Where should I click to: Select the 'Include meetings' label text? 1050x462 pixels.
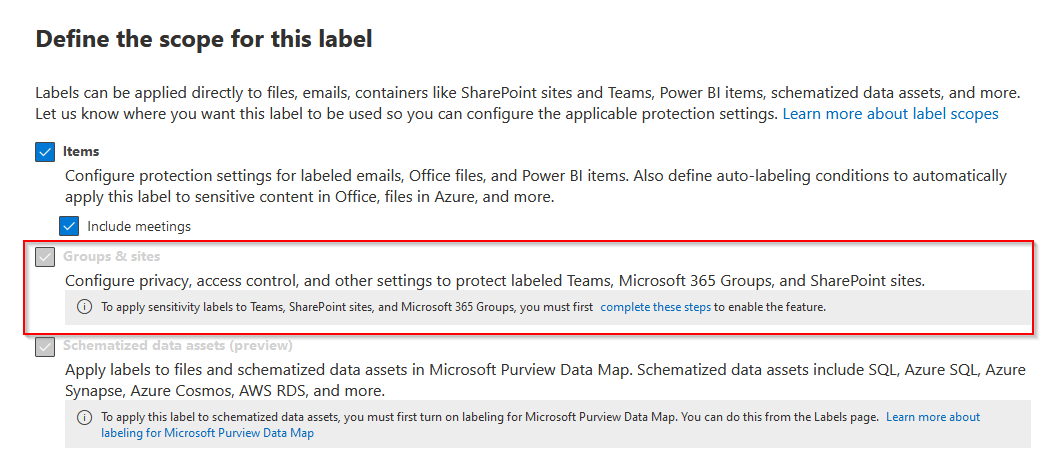[139, 226]
